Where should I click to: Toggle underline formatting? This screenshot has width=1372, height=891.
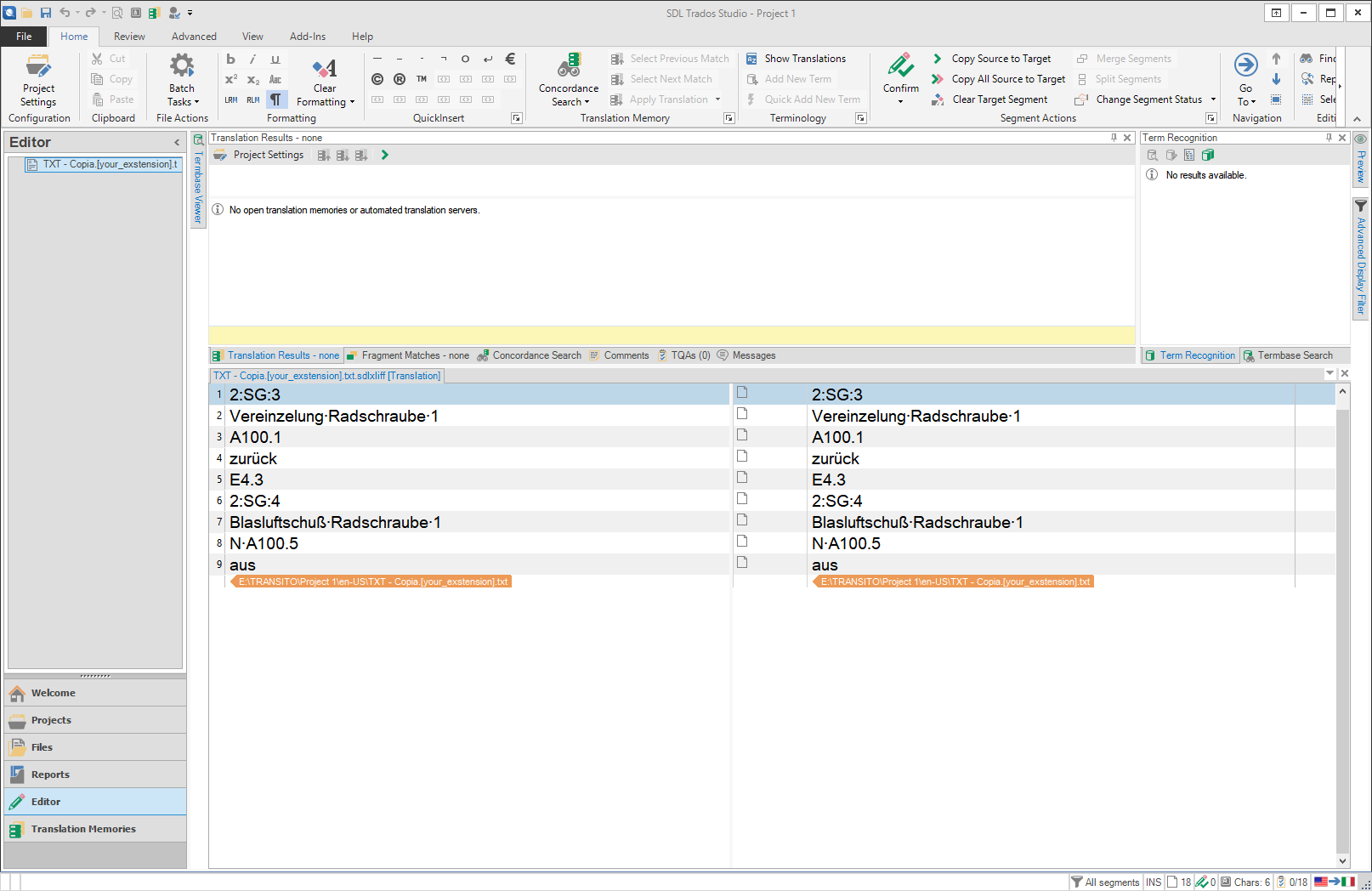275,59
